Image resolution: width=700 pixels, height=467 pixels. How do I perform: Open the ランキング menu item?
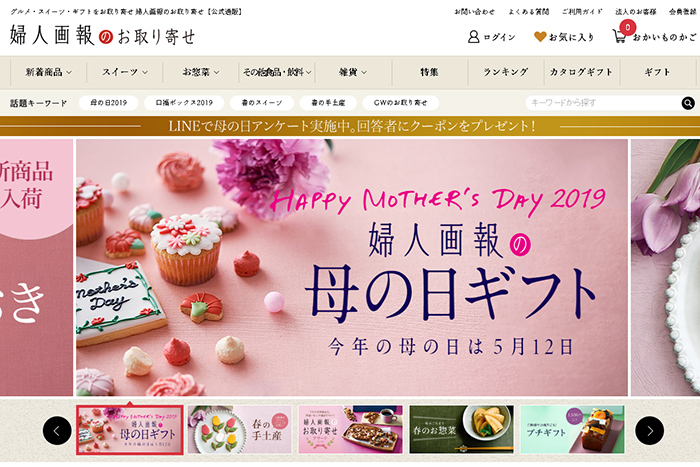(x=506, y=72)
